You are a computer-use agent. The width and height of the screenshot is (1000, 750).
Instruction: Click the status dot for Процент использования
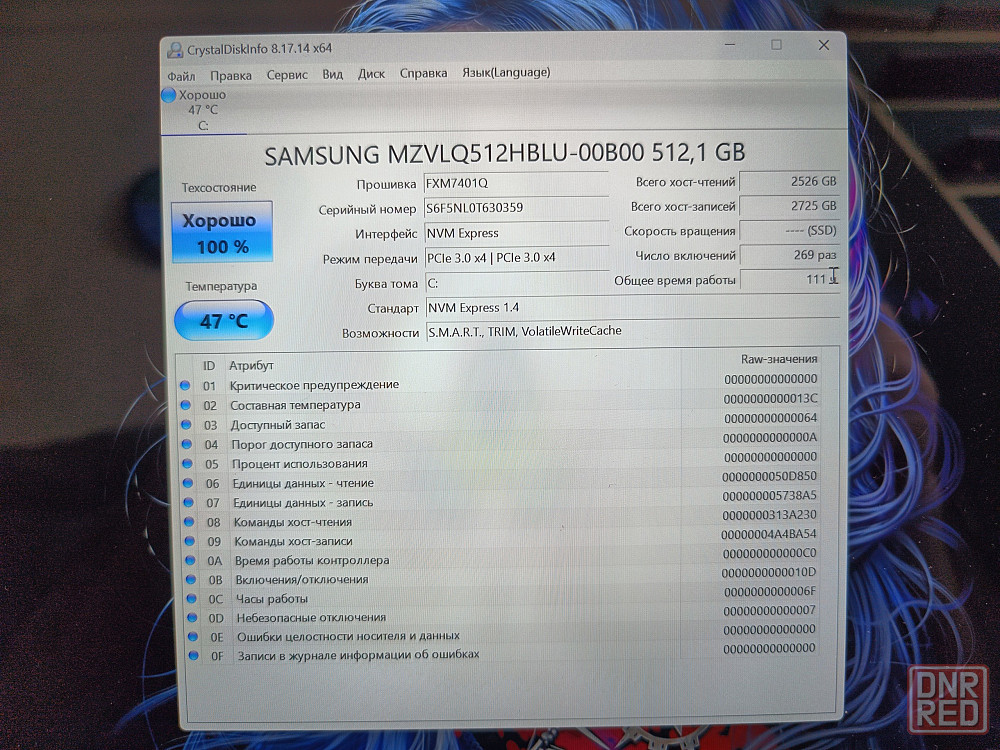pos(188,464)
